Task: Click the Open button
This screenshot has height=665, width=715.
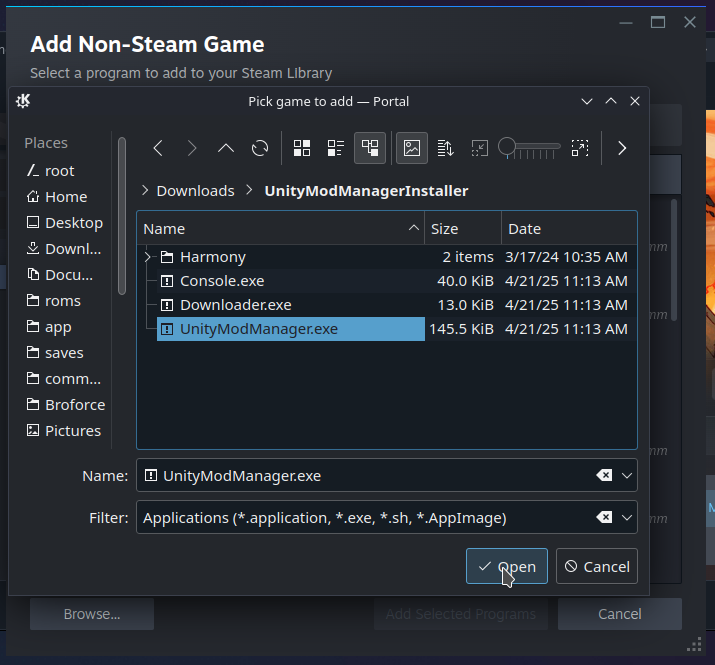Action: (x=507, y=566)
